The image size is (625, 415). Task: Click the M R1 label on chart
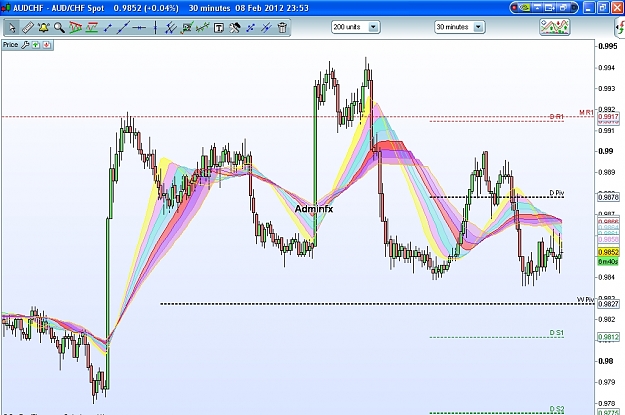coord(586,113)
